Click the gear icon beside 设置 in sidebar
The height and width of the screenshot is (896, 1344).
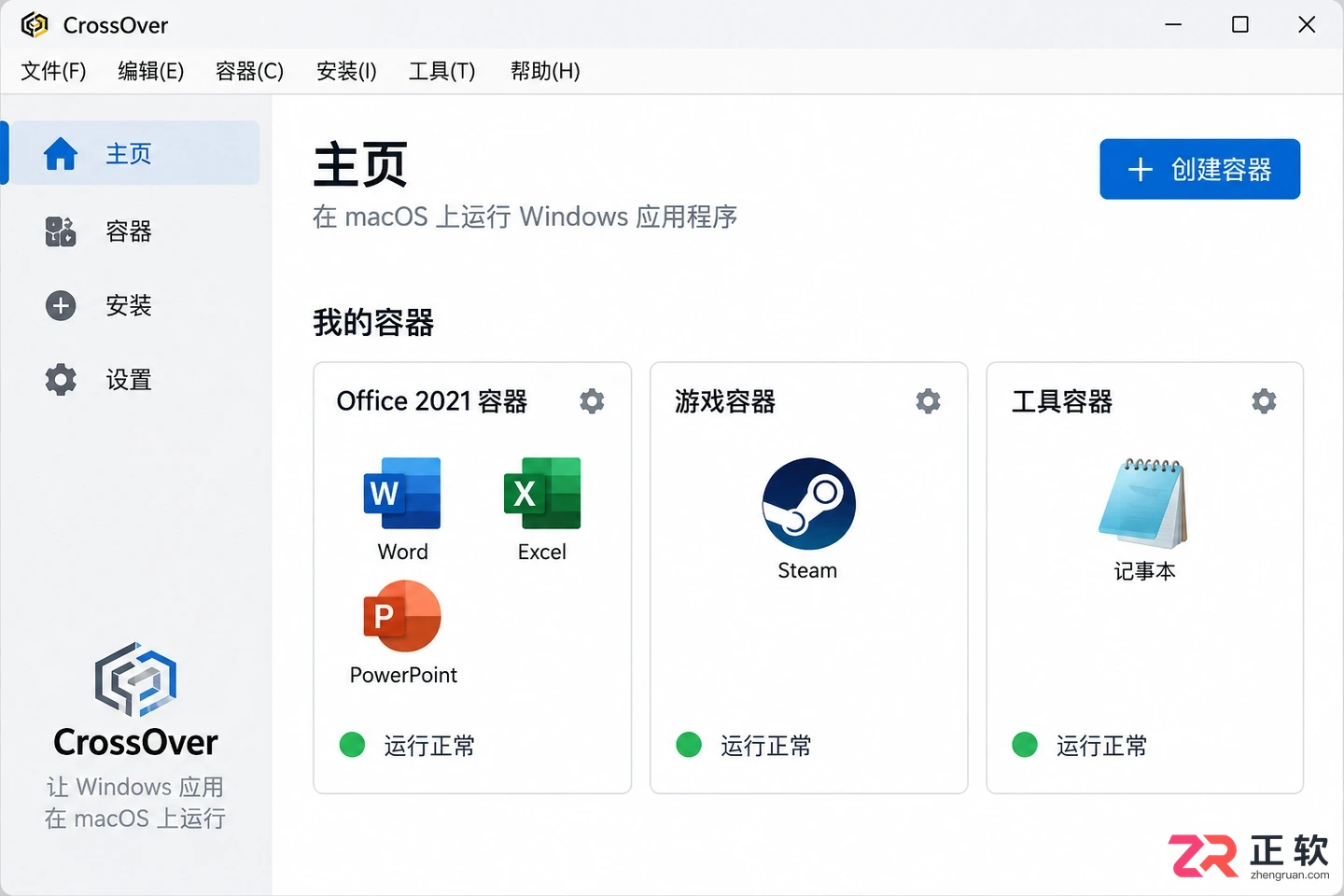[x=61, y=380]
